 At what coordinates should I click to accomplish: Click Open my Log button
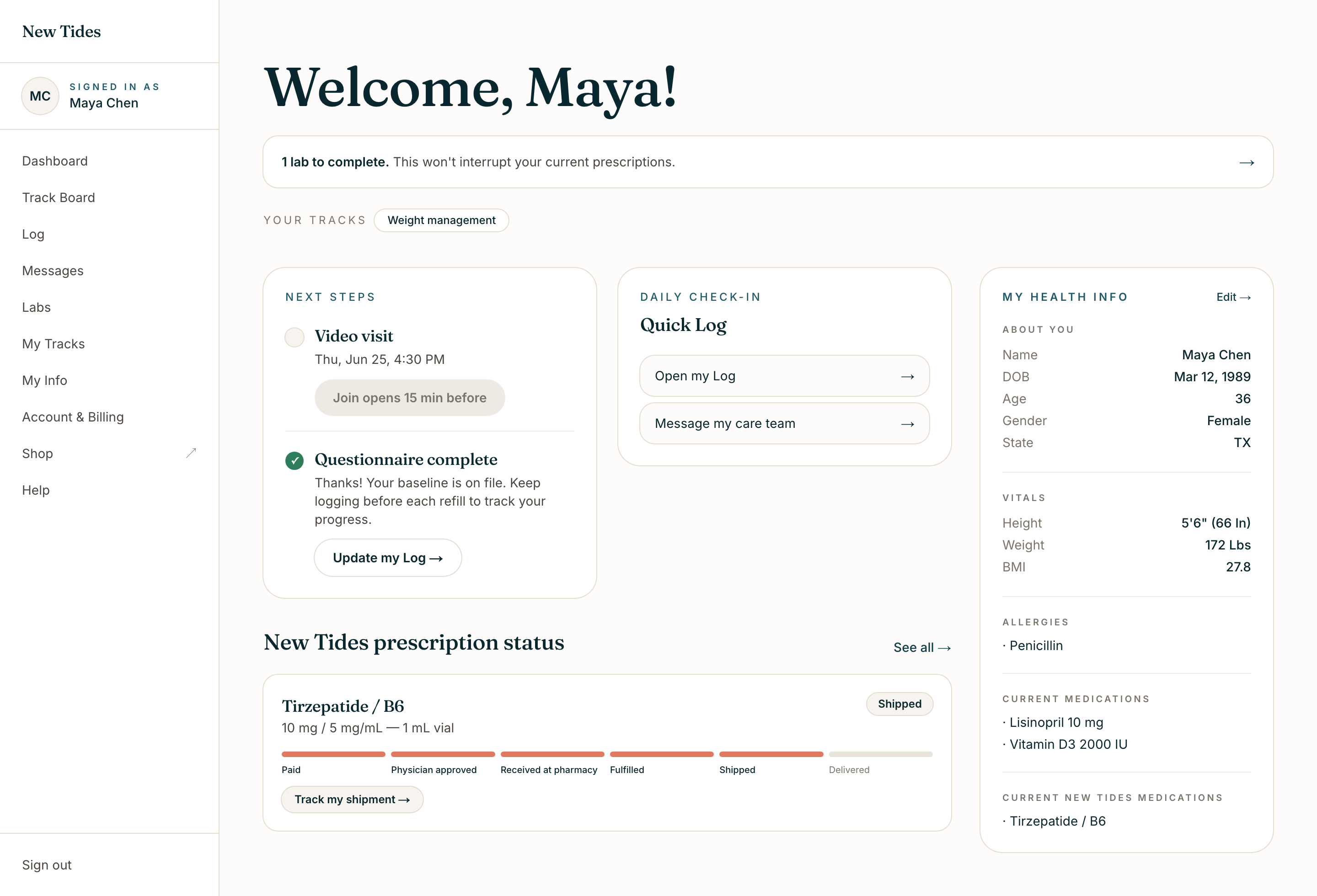(784, 376)
